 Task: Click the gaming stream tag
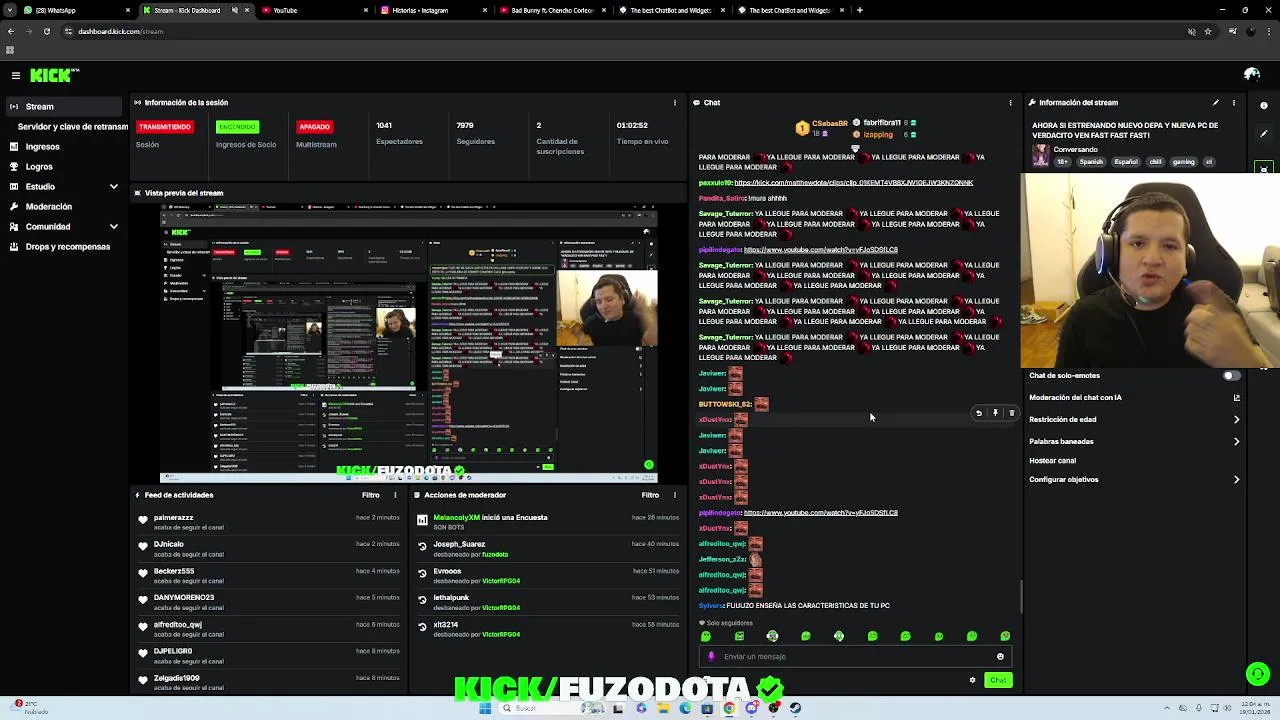coord(1184,162)
